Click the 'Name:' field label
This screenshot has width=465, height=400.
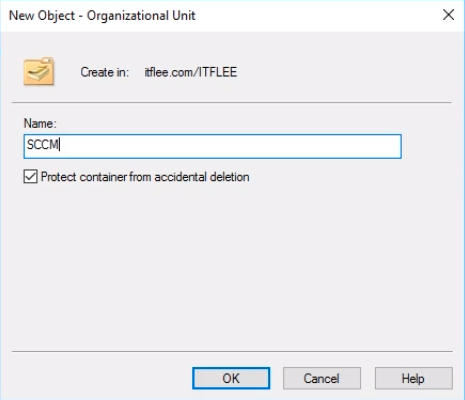[40, 124]
